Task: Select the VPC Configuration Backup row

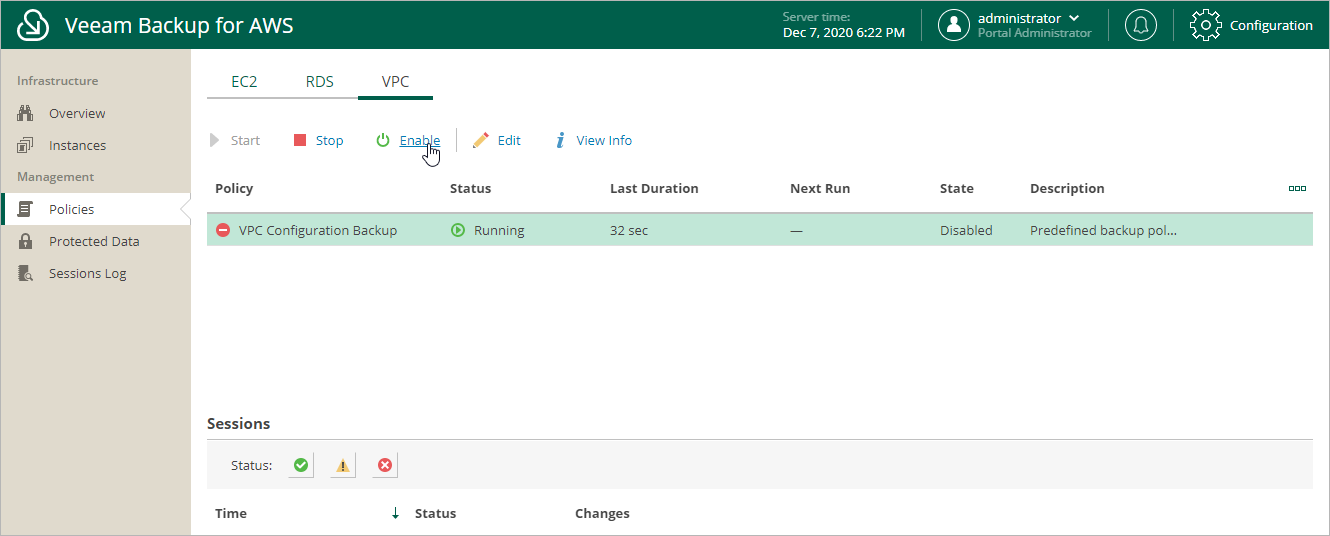Action: 760,230
